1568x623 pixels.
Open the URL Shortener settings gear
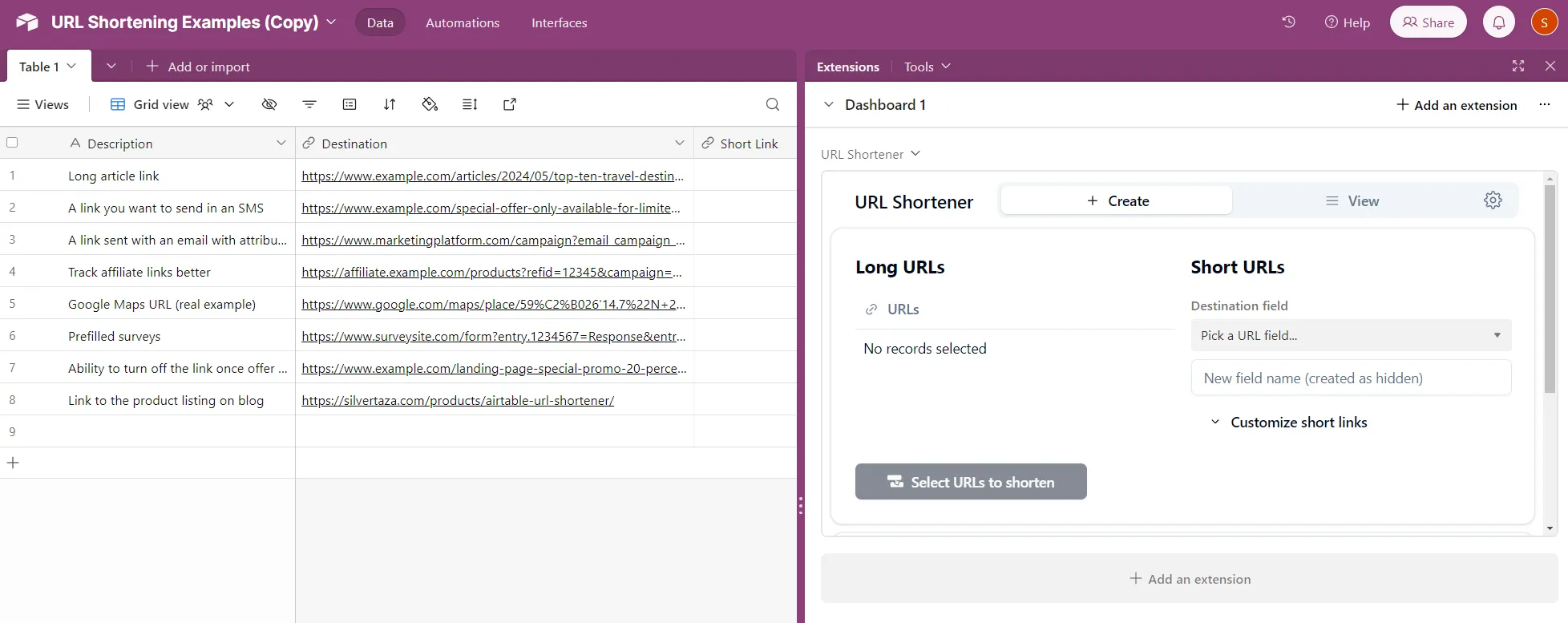(x=1493, y=200)
